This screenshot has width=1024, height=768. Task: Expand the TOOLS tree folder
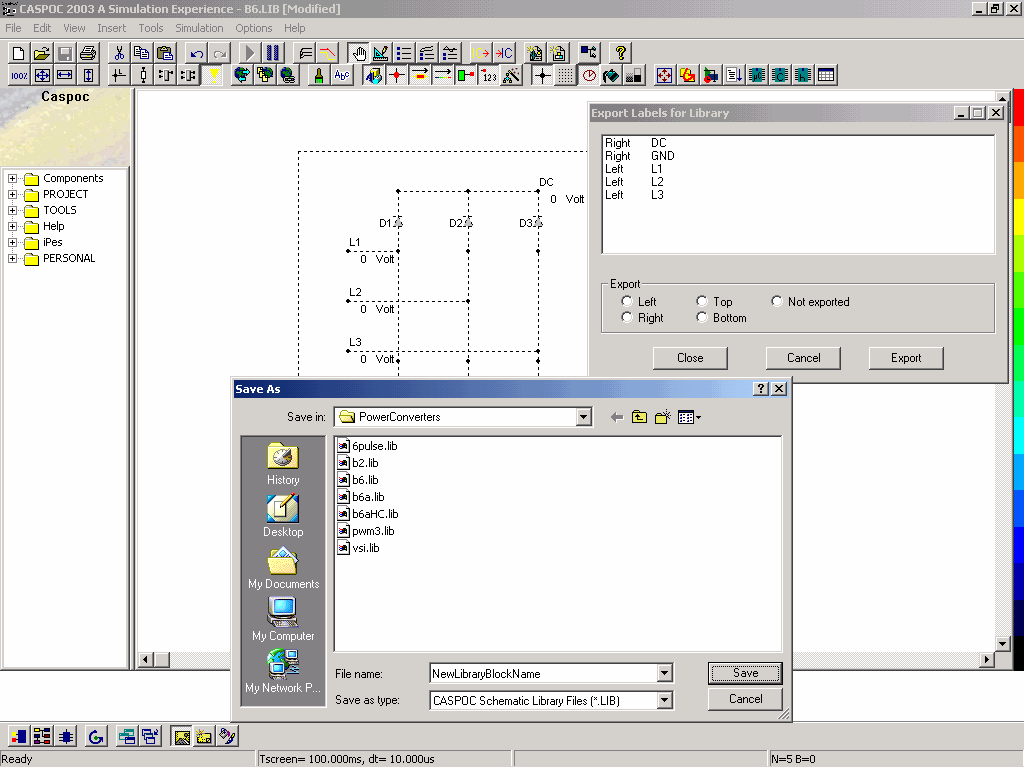(x=12, y=210)
